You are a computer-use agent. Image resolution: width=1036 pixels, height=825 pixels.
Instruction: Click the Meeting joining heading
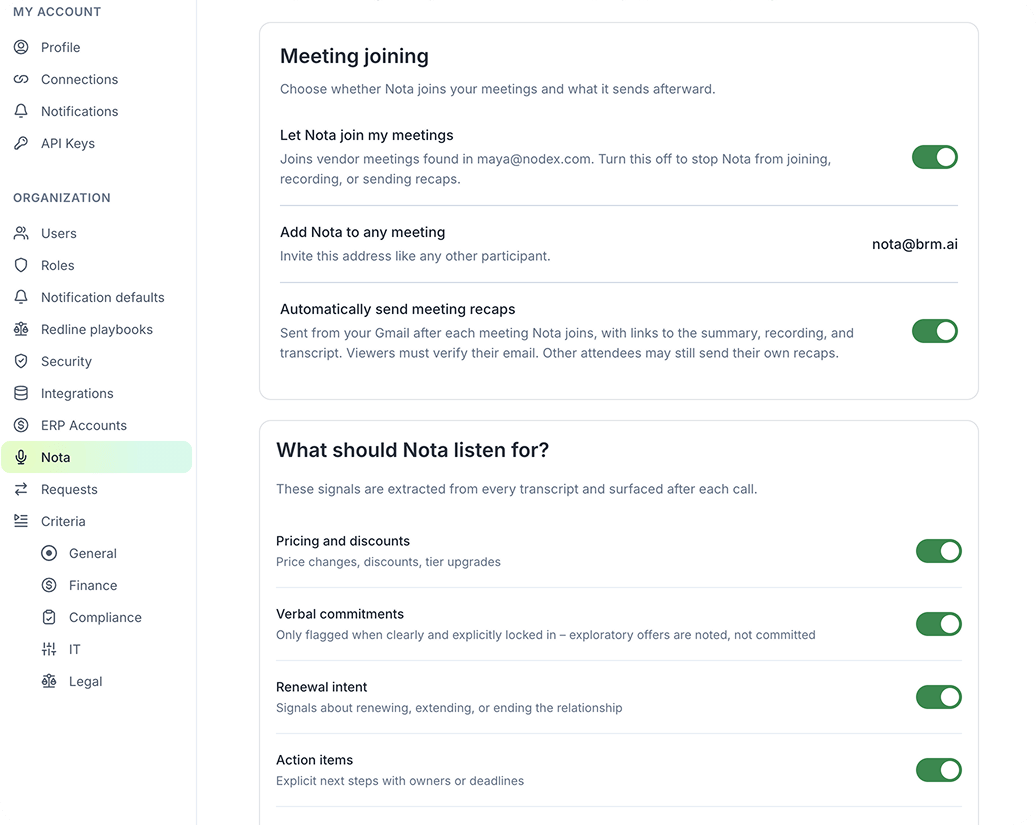tap(354, 56)
